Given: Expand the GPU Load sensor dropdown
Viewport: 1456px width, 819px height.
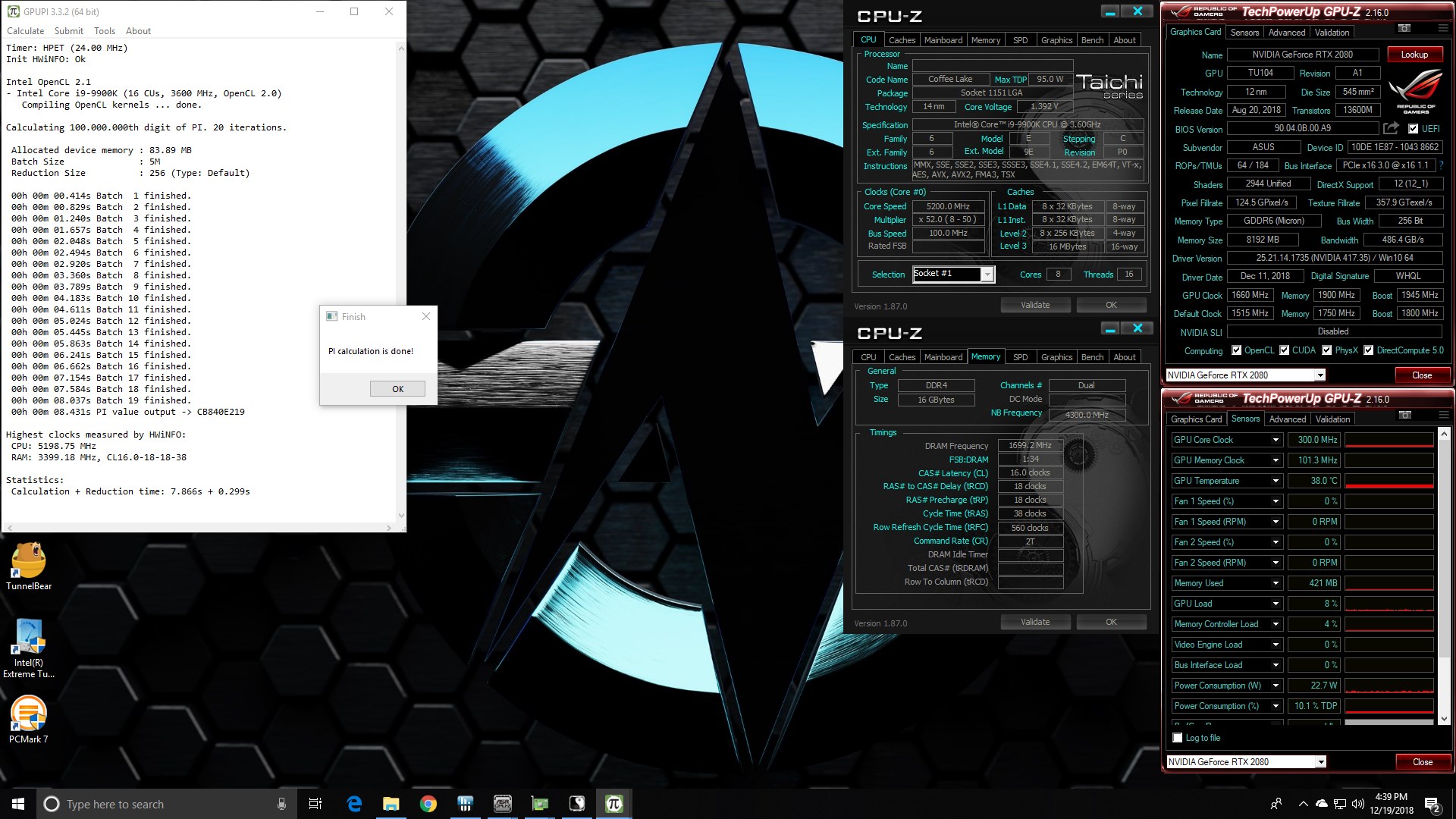Looking at the screenshot, I should 1276,604.
